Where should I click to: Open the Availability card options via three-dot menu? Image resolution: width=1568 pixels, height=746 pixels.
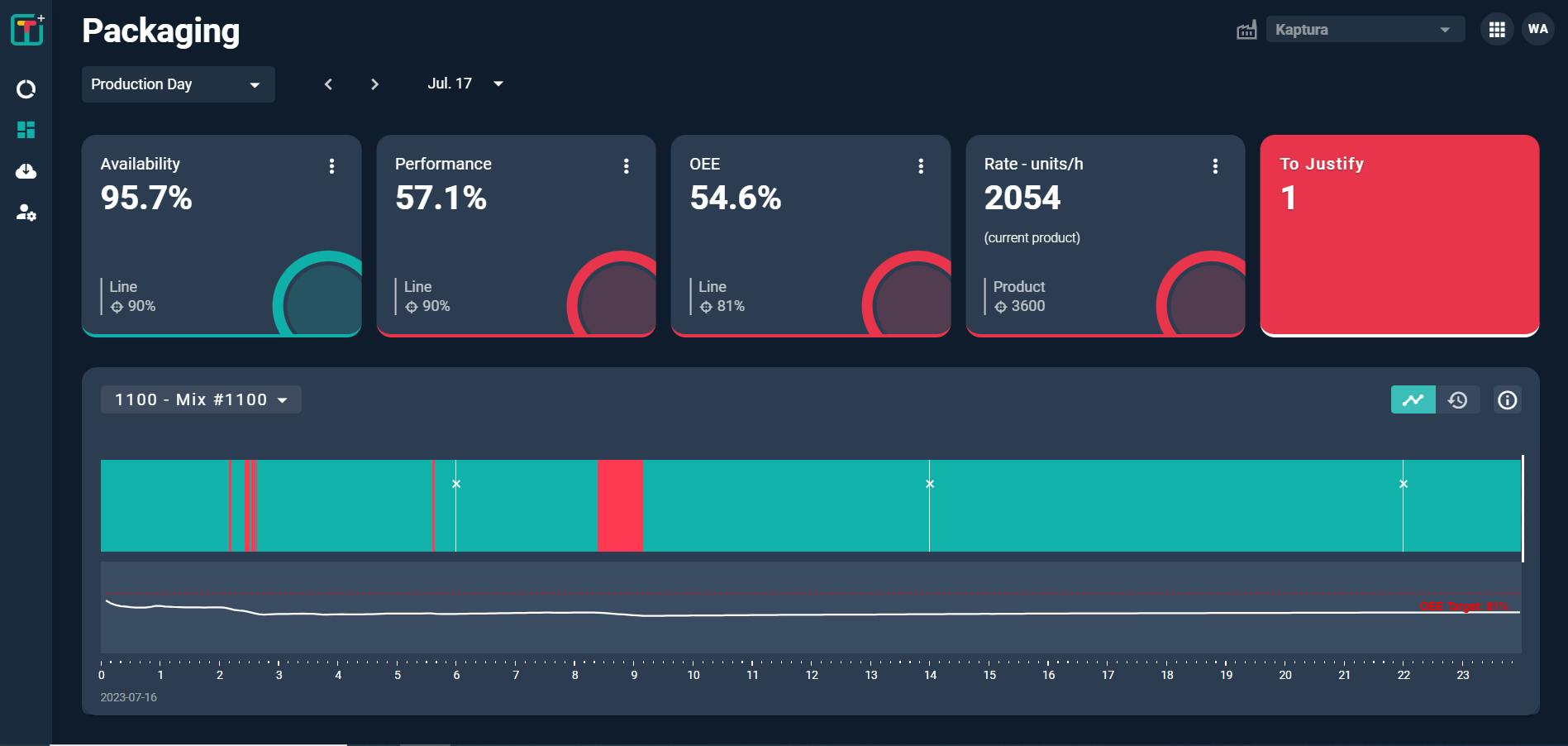(x=332, y=165)
